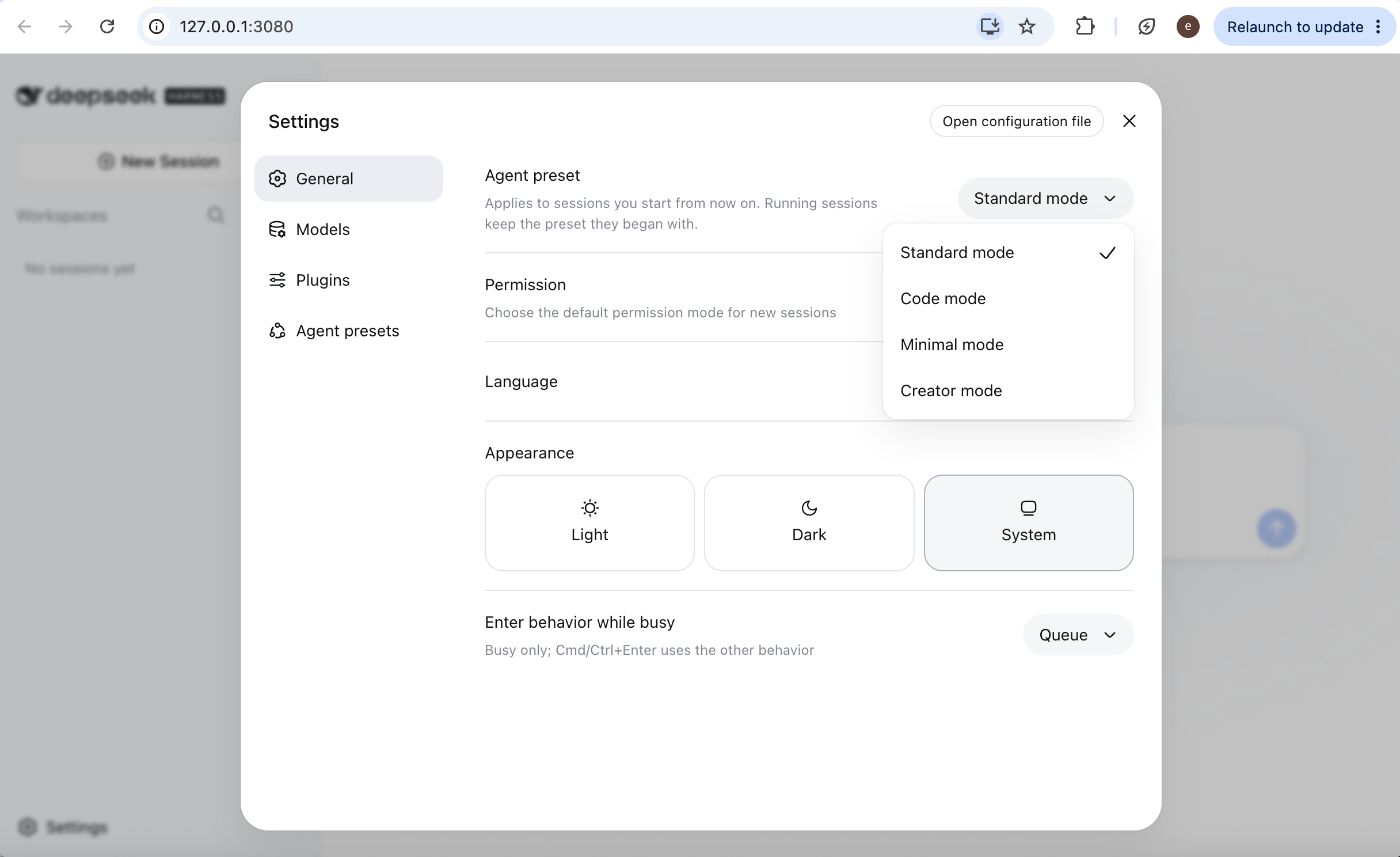The width and height of the screenshot is (1400, 857).
Task: Click the moon icon for Dark theme
Action: point(809,508)
